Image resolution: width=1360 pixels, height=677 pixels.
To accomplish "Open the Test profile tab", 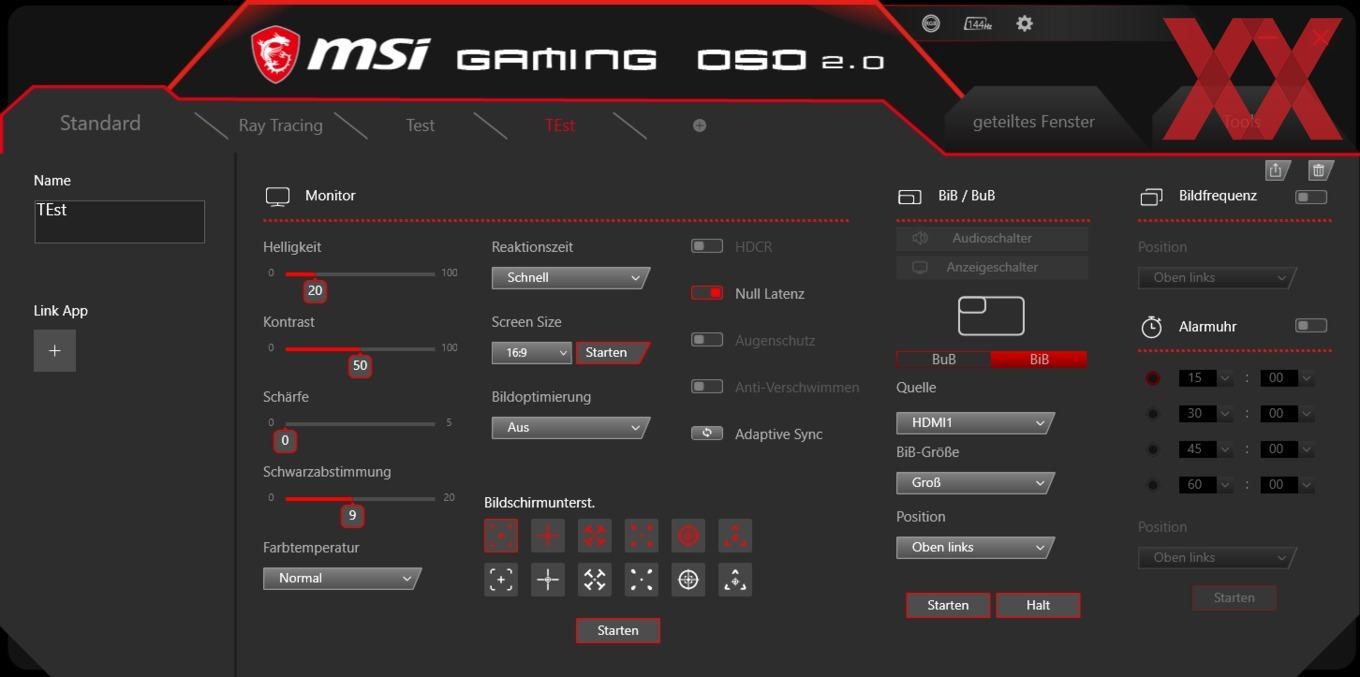I will click(420, 125).
